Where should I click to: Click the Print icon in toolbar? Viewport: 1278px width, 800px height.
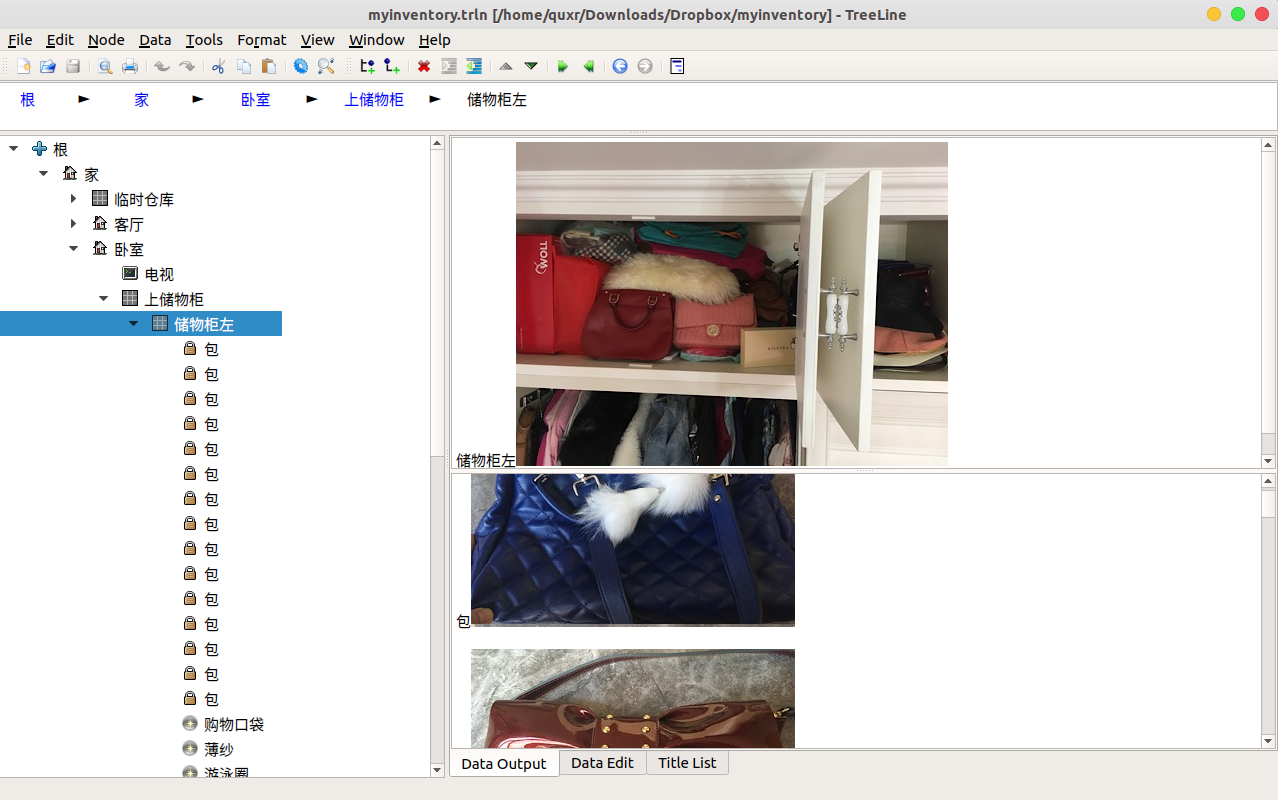coord(130,66)
